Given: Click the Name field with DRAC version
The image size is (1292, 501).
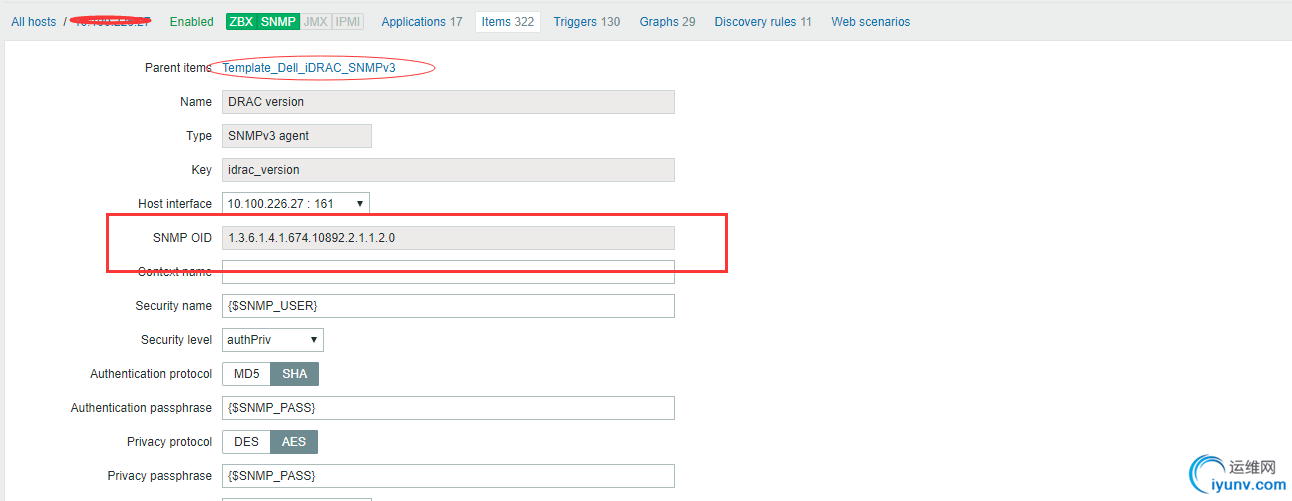Looking at the screenshot, I should click(x=448, y=102).
